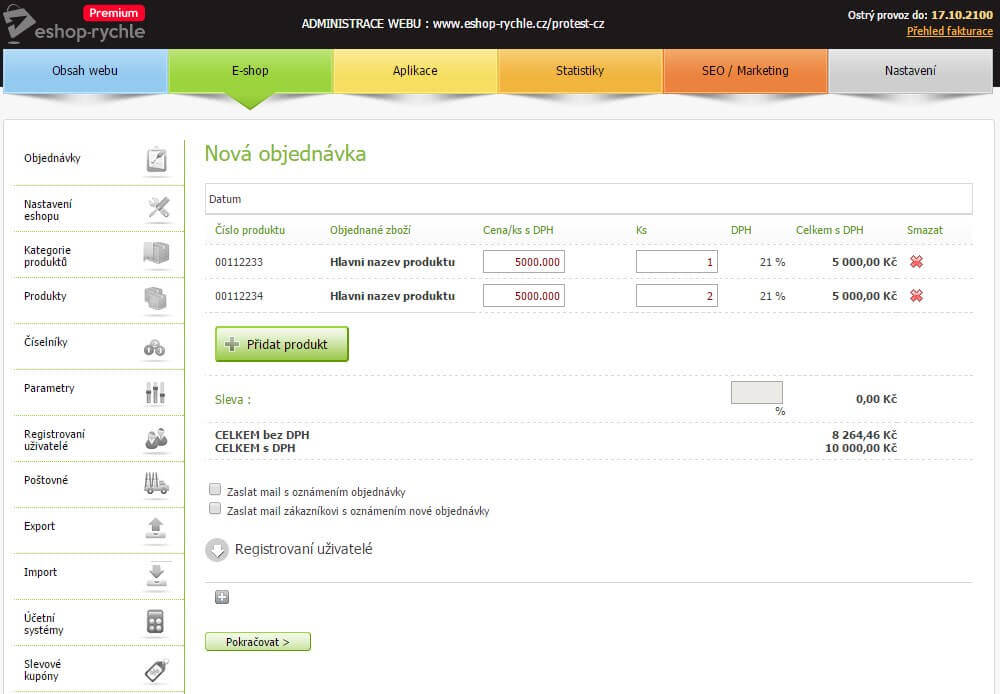This screenshot has width=1000, height=694.
Task: Enable 'Zaslat mail s oznámením objednávky'
Action: pos(215,490)
